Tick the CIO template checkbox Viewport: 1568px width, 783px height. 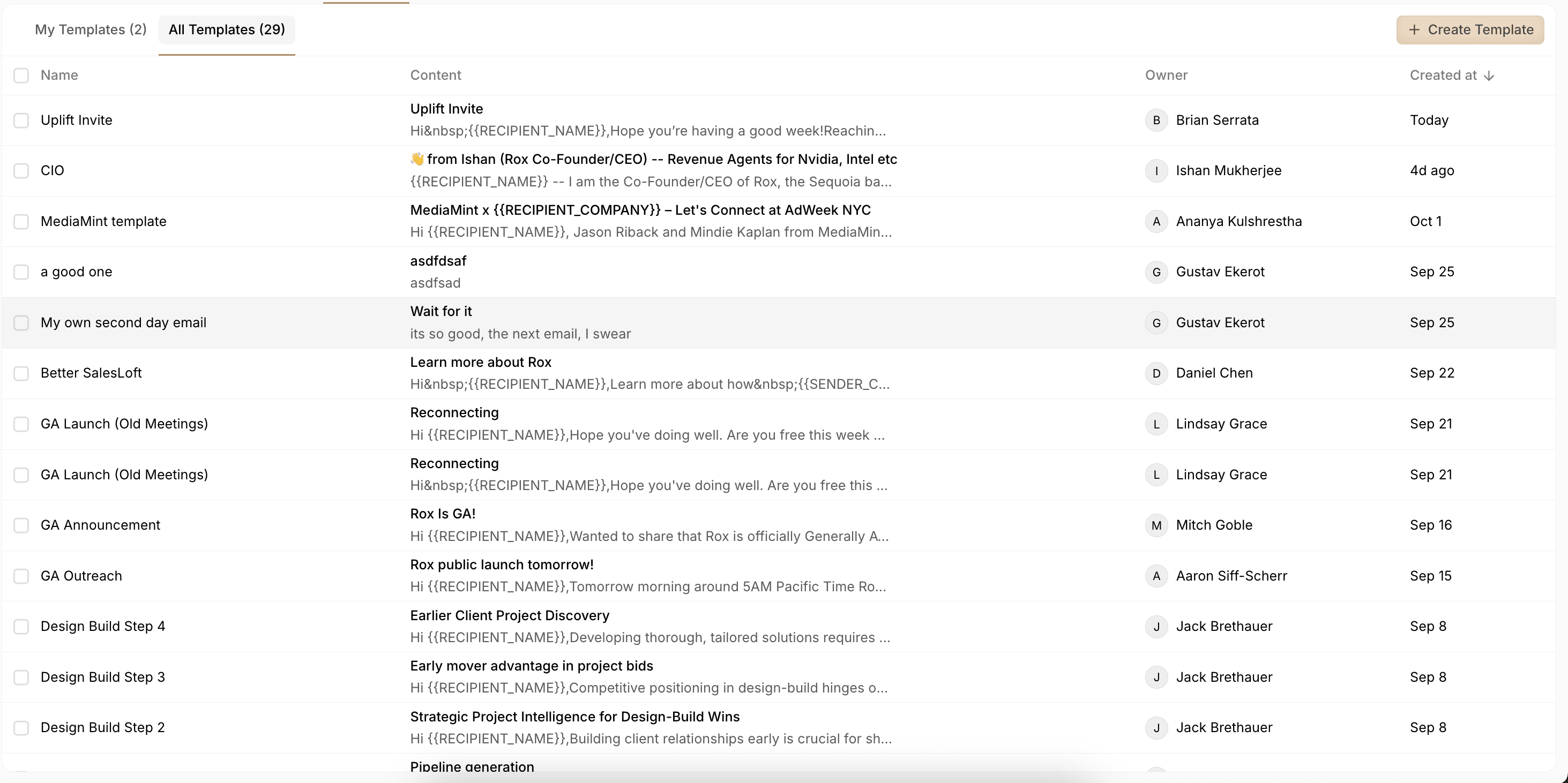[x=21, y=170]
